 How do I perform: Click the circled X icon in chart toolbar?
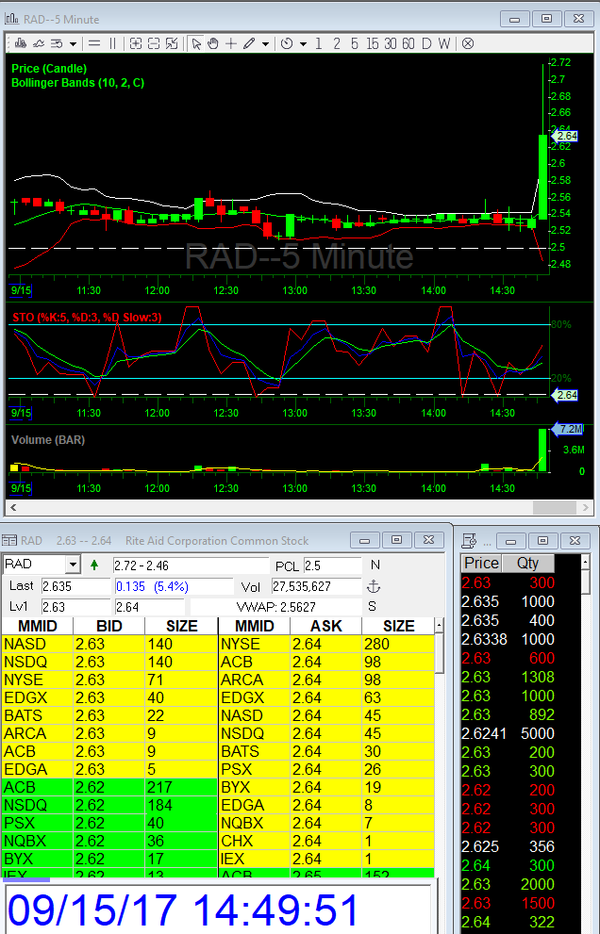point(467,43)
